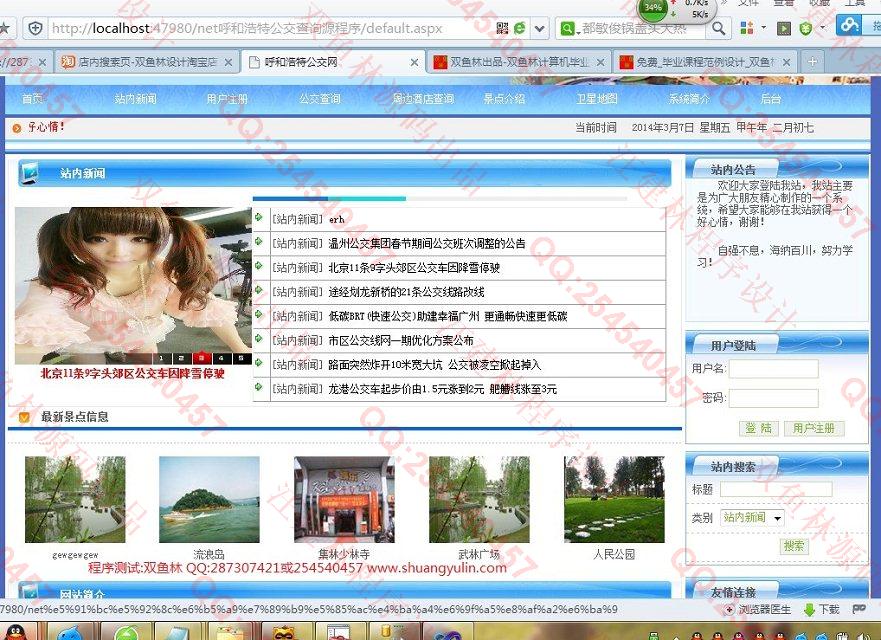Switch to the 双鱼林出品-双鱼林计算机毕业 tab
This screenshot has height=640, width=881.
(517, 62)
